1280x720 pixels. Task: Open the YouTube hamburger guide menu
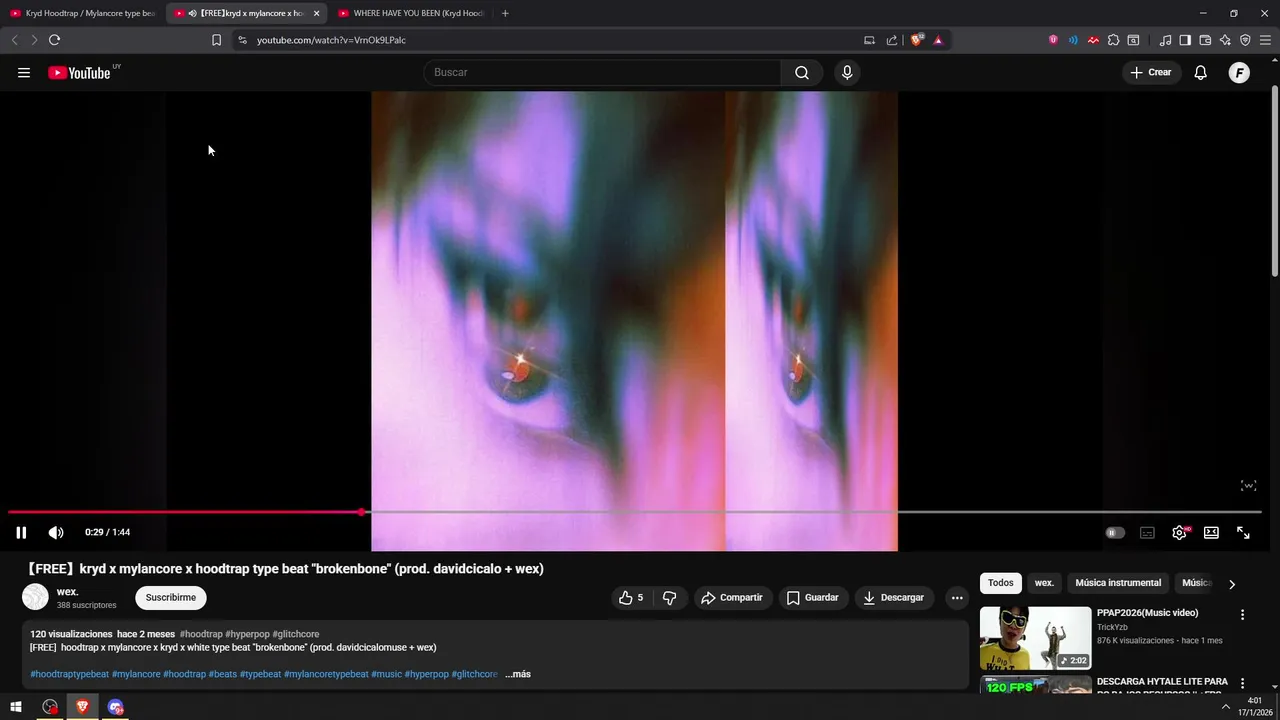click(x=24, y=72)
